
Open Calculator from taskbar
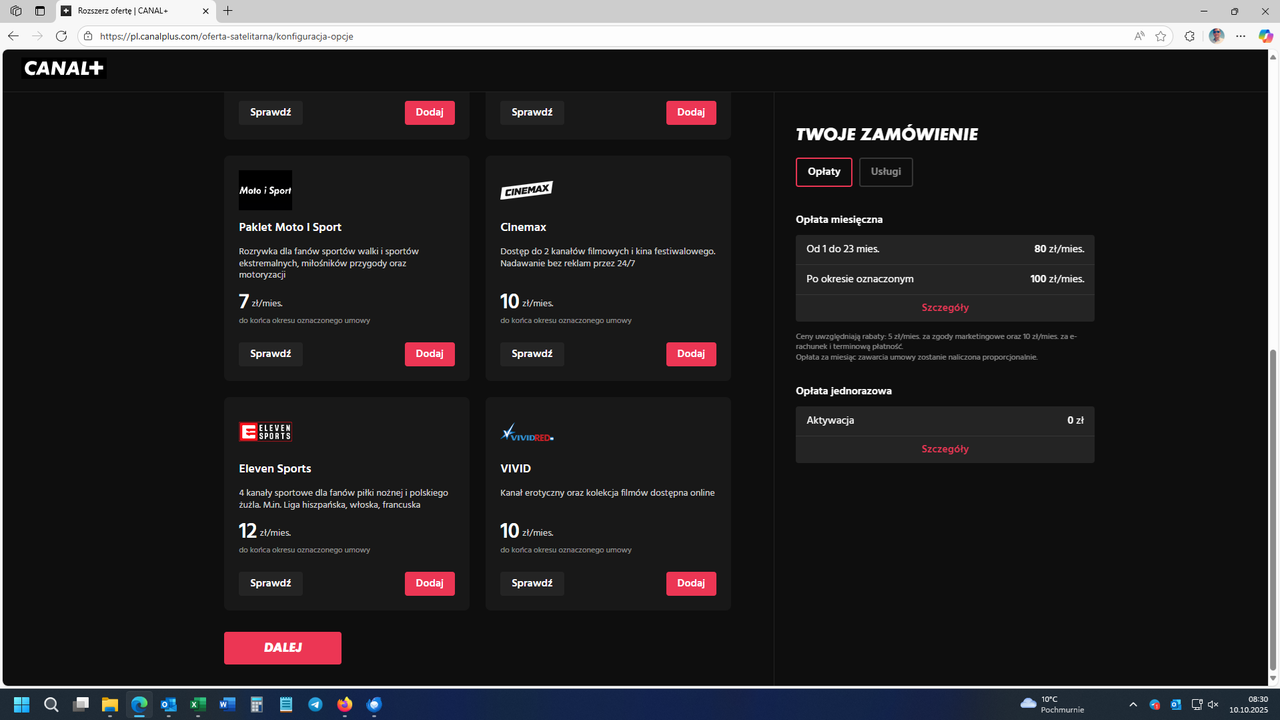coord(257,704)
